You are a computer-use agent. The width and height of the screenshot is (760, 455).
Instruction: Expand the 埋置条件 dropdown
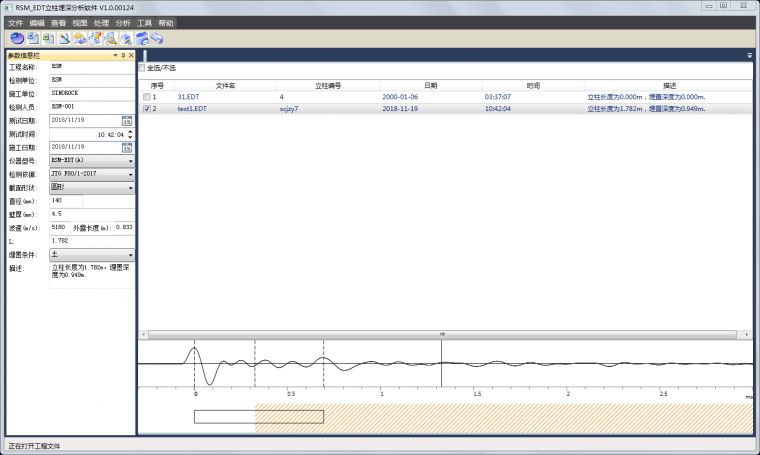(129, 254)
